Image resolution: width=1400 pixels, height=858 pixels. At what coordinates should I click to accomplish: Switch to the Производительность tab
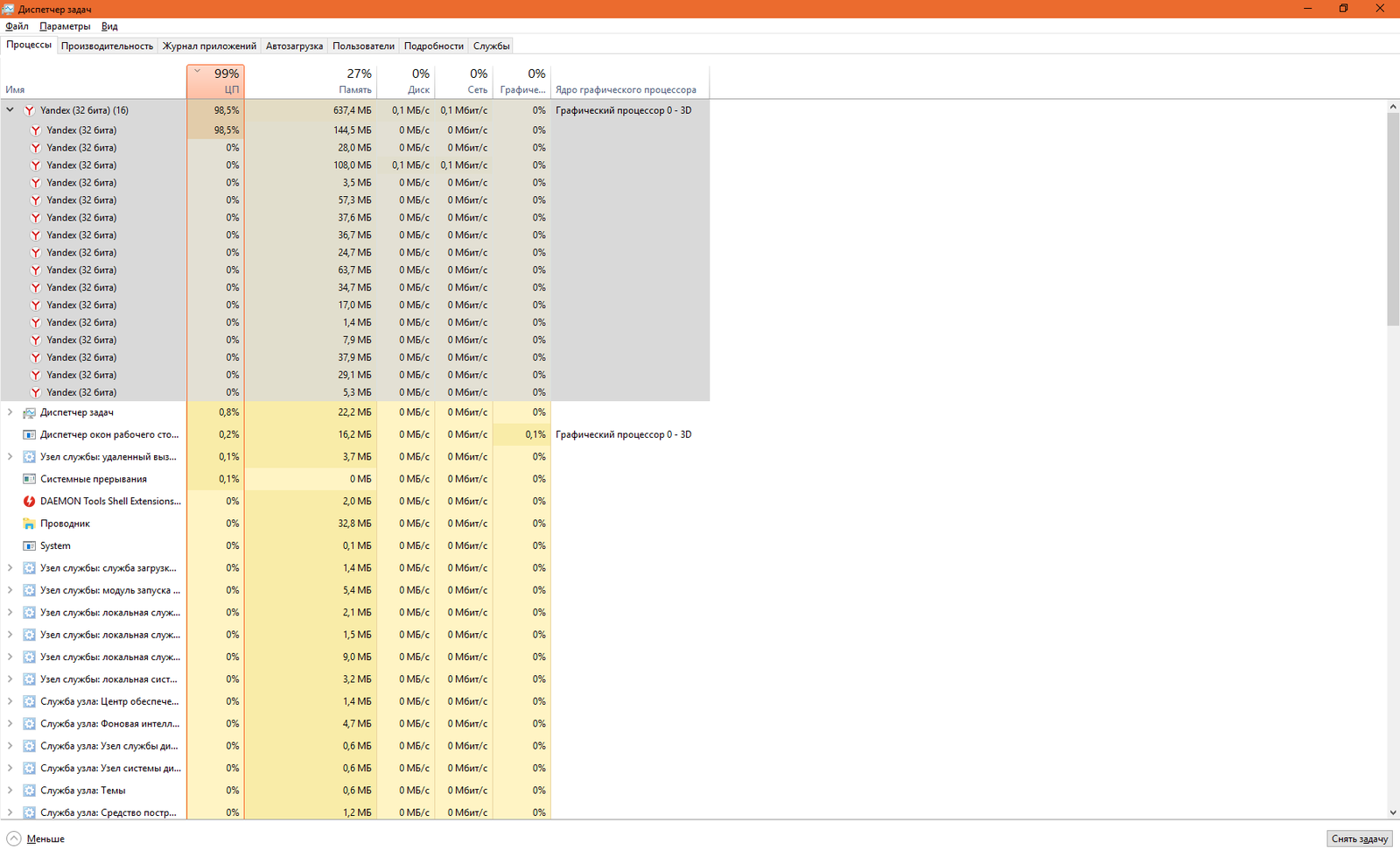107,46
